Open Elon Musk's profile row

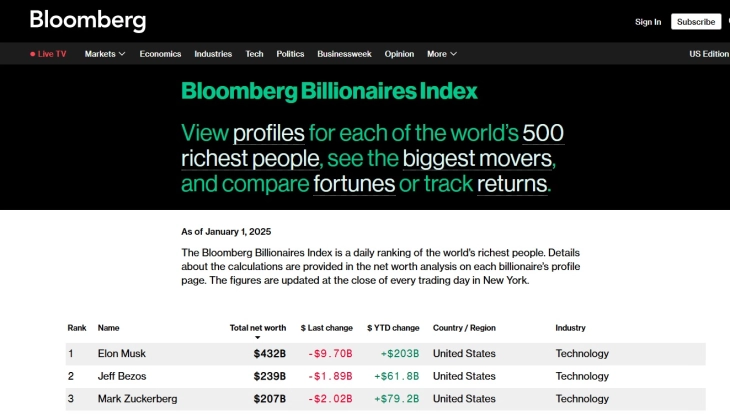pos(122,353)
